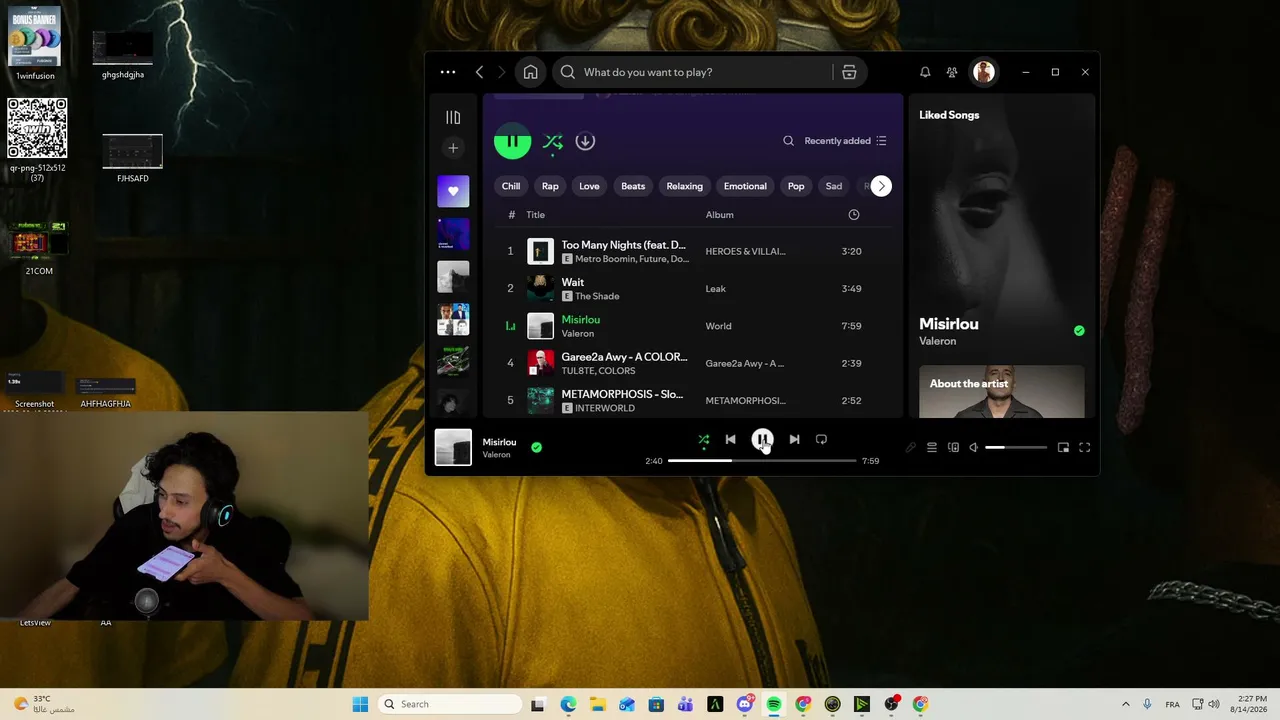Adjust the Spotify volume slider
Screen dimensions: 1280x720
point(1016,447)
